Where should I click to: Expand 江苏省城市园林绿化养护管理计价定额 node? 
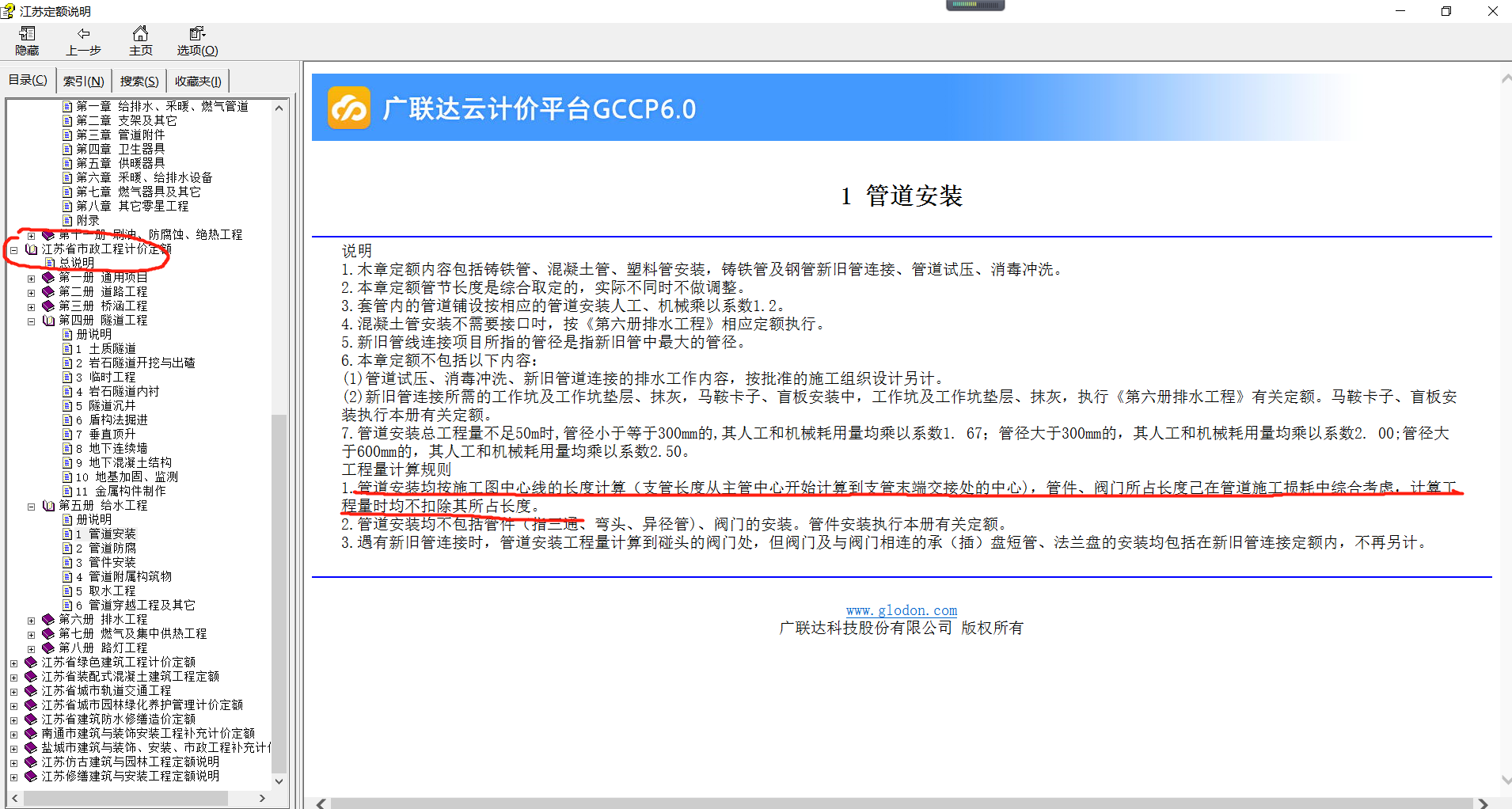pyautogui.click(x=13, y=706)
